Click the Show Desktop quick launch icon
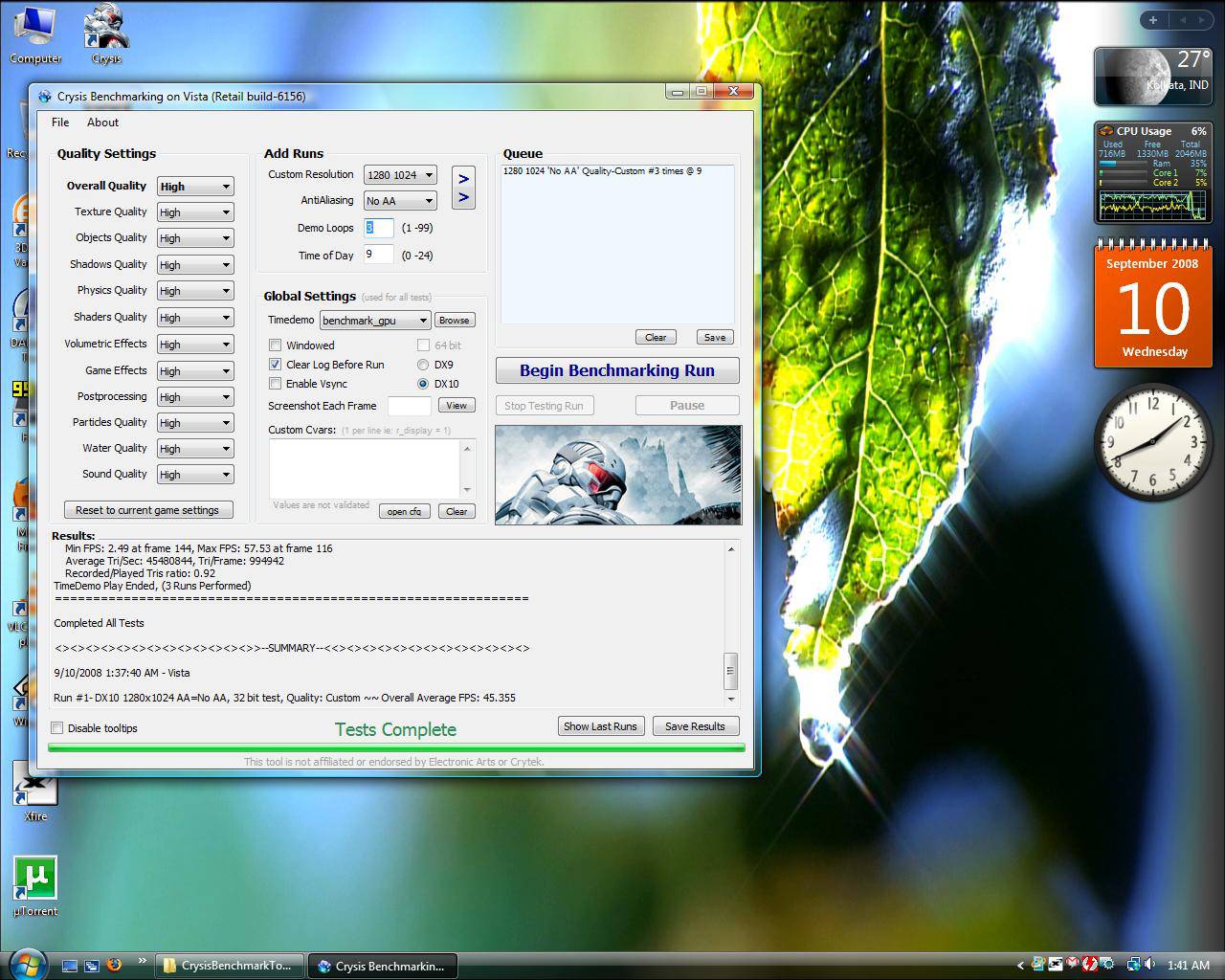The width and height of the screenshot is (1225, 980). pyautogui.click(x=70, y=966)
